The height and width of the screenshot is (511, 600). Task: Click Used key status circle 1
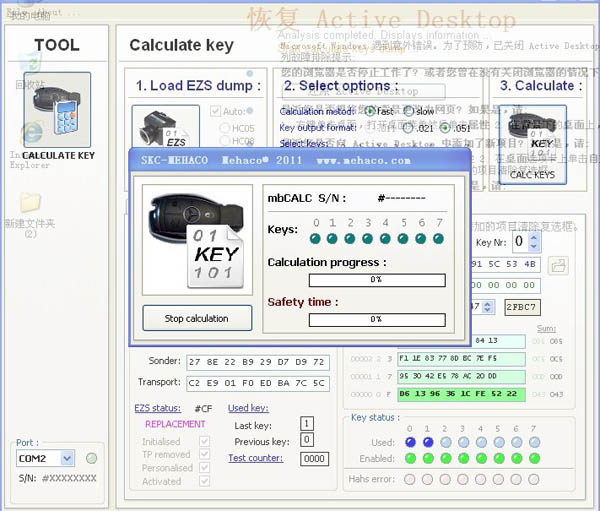(428, 442)
